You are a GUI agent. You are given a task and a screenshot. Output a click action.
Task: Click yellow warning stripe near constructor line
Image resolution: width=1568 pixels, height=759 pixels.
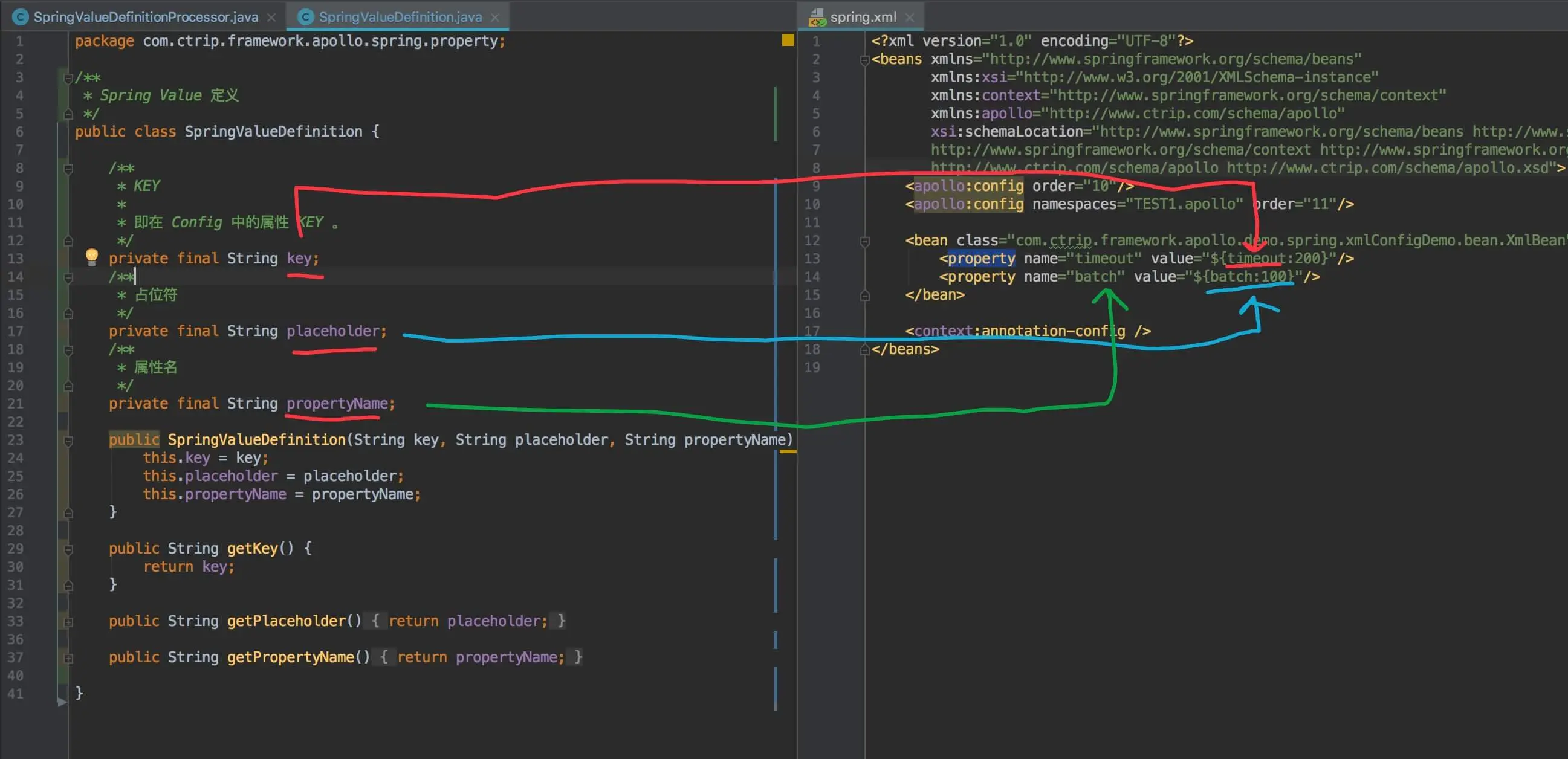pos(788,451)
